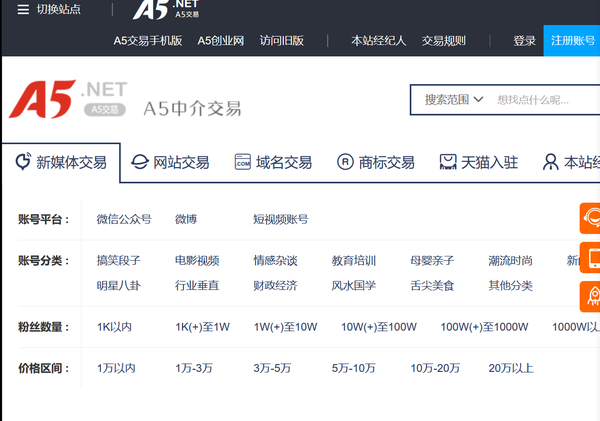This screenshot has height=421, width=600.
Task: Click the person icon near 本站
Action: pyautogui.click(x=551, y=162)
